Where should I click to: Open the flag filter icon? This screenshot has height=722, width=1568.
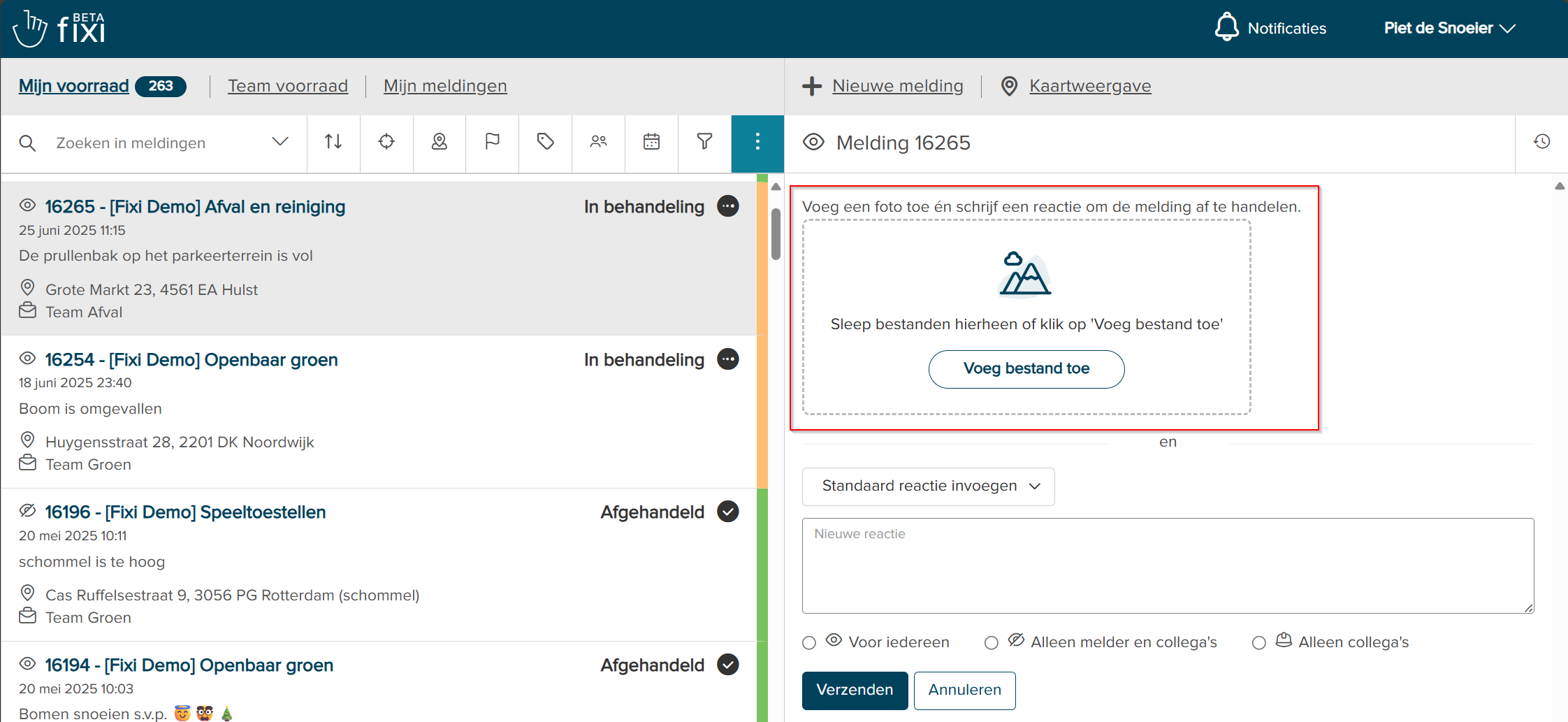pos(493,142)
